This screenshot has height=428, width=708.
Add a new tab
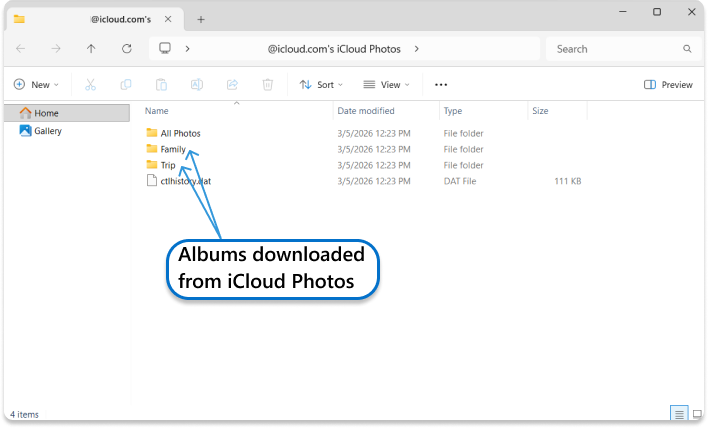tap(201, 19)
